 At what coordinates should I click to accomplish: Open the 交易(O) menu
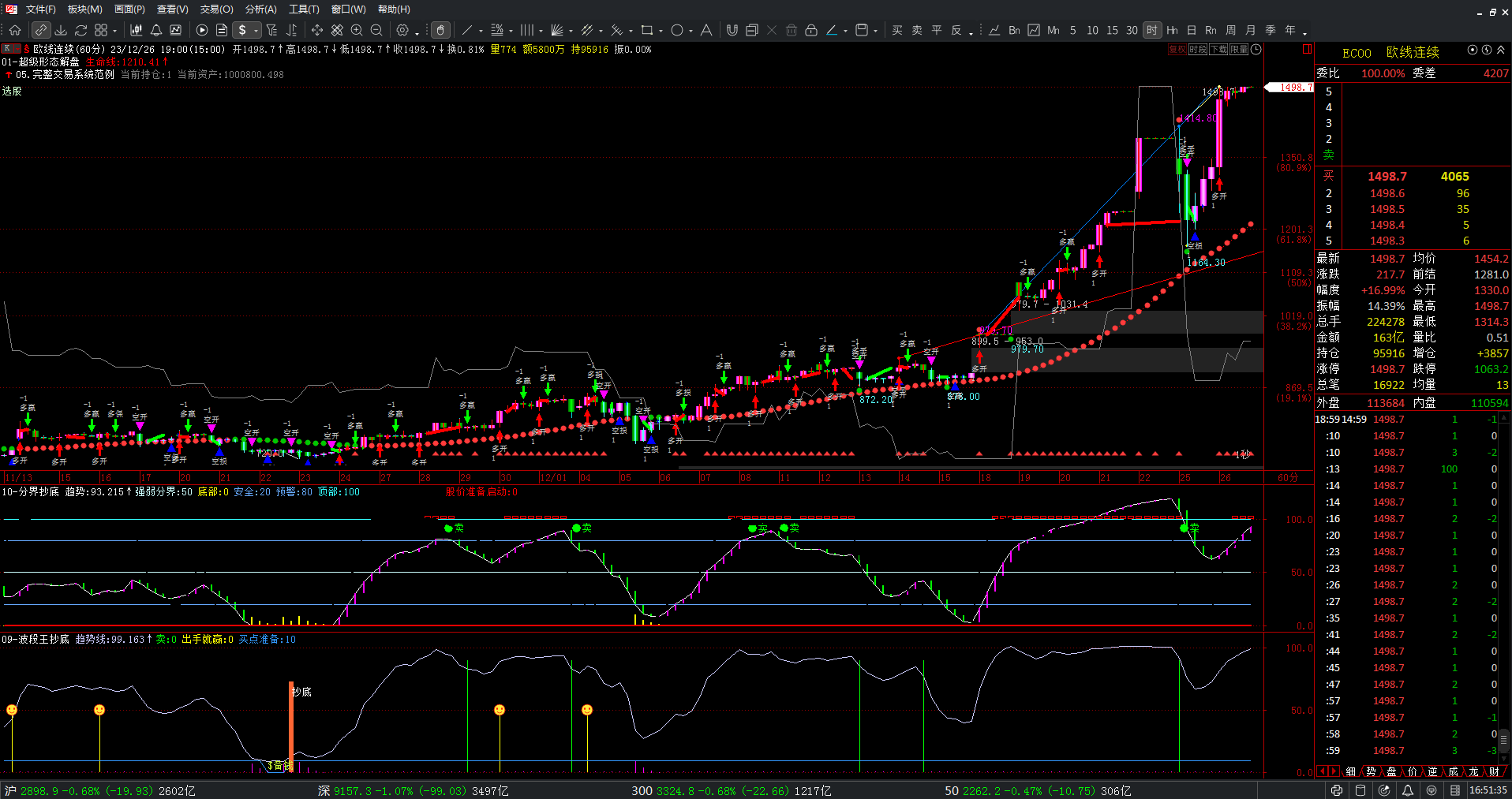tap(217, 9)
